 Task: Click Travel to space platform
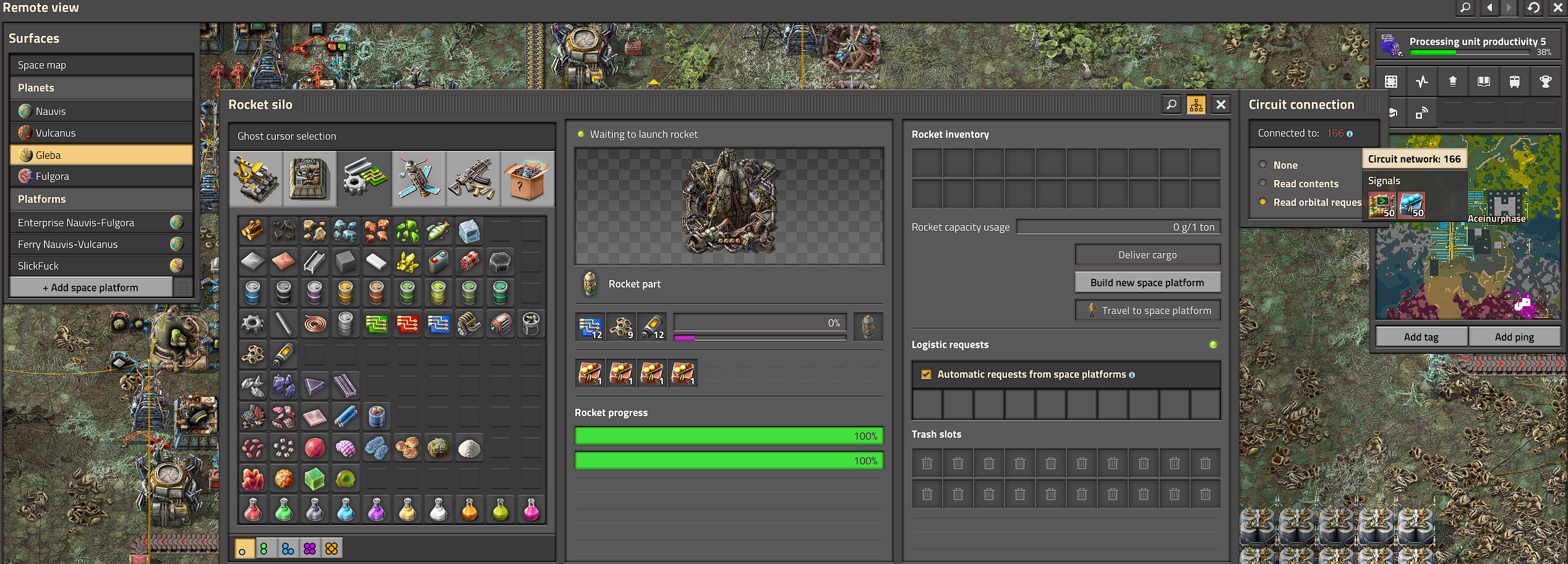pos(1147,310)
